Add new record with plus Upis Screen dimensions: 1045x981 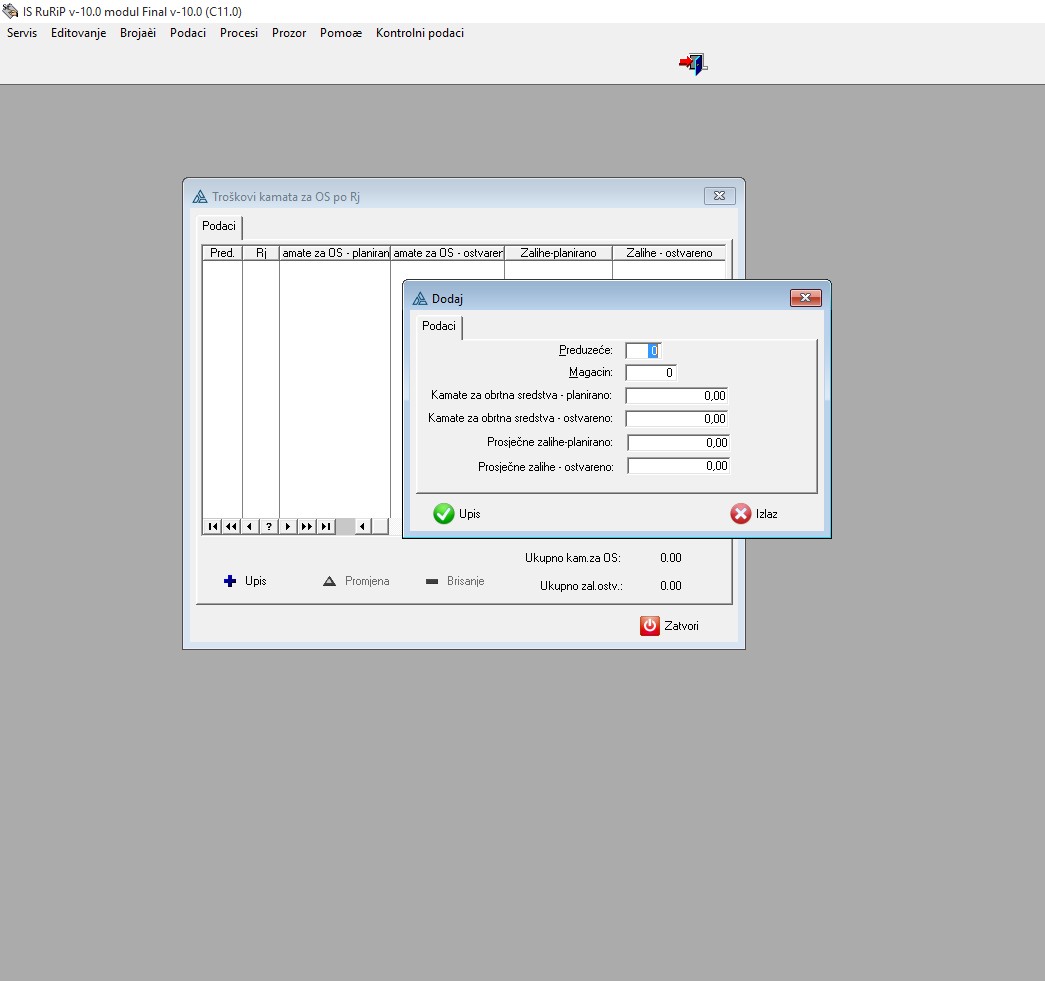pos(245,581)
